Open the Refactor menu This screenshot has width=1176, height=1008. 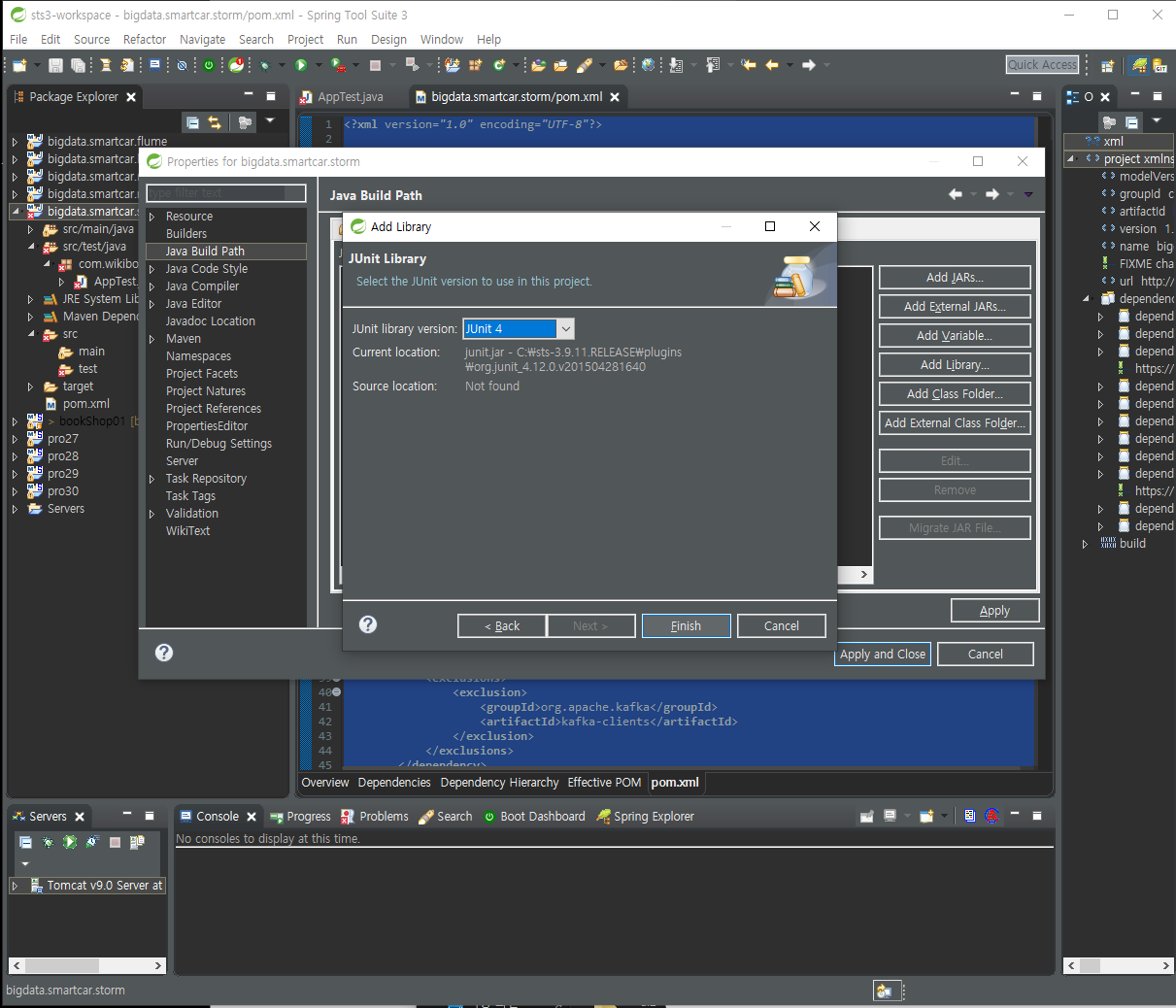click(145, 40)
